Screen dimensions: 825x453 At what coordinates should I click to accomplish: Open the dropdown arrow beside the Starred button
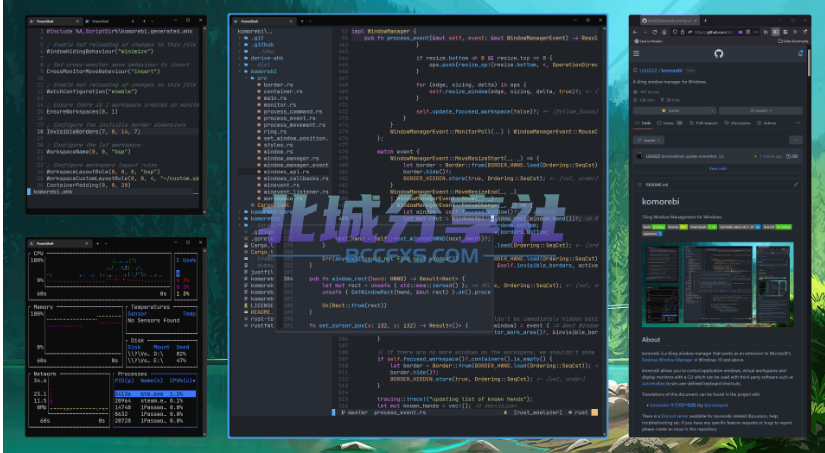pos(712,110)
